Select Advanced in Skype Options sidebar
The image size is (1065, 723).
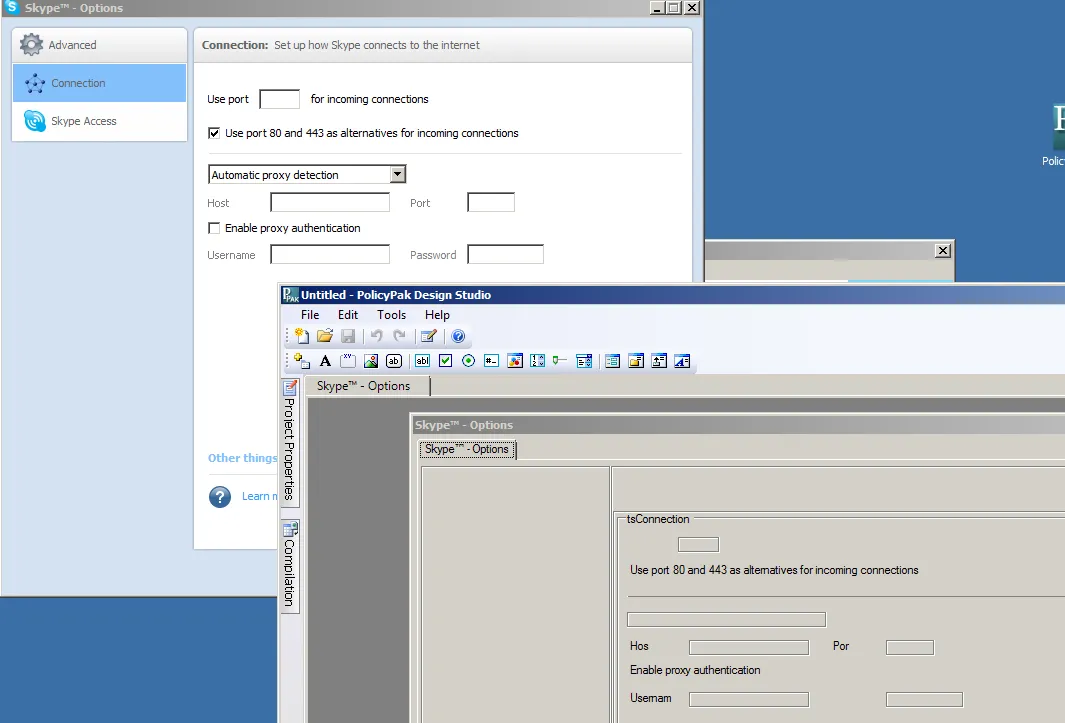[x=99, y=45]
